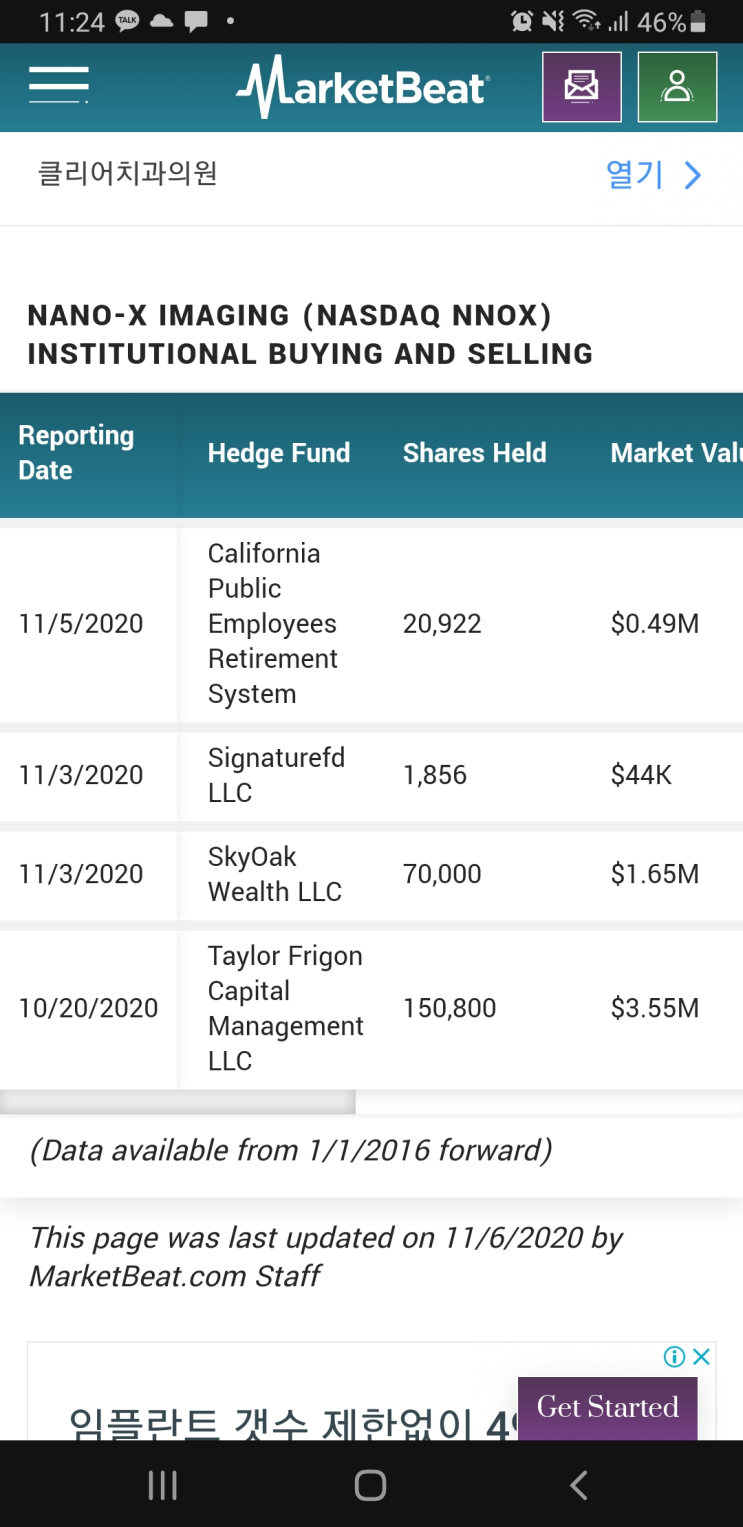Tap the battery status icon
The image size is (743, 1527).
point(698,22)
